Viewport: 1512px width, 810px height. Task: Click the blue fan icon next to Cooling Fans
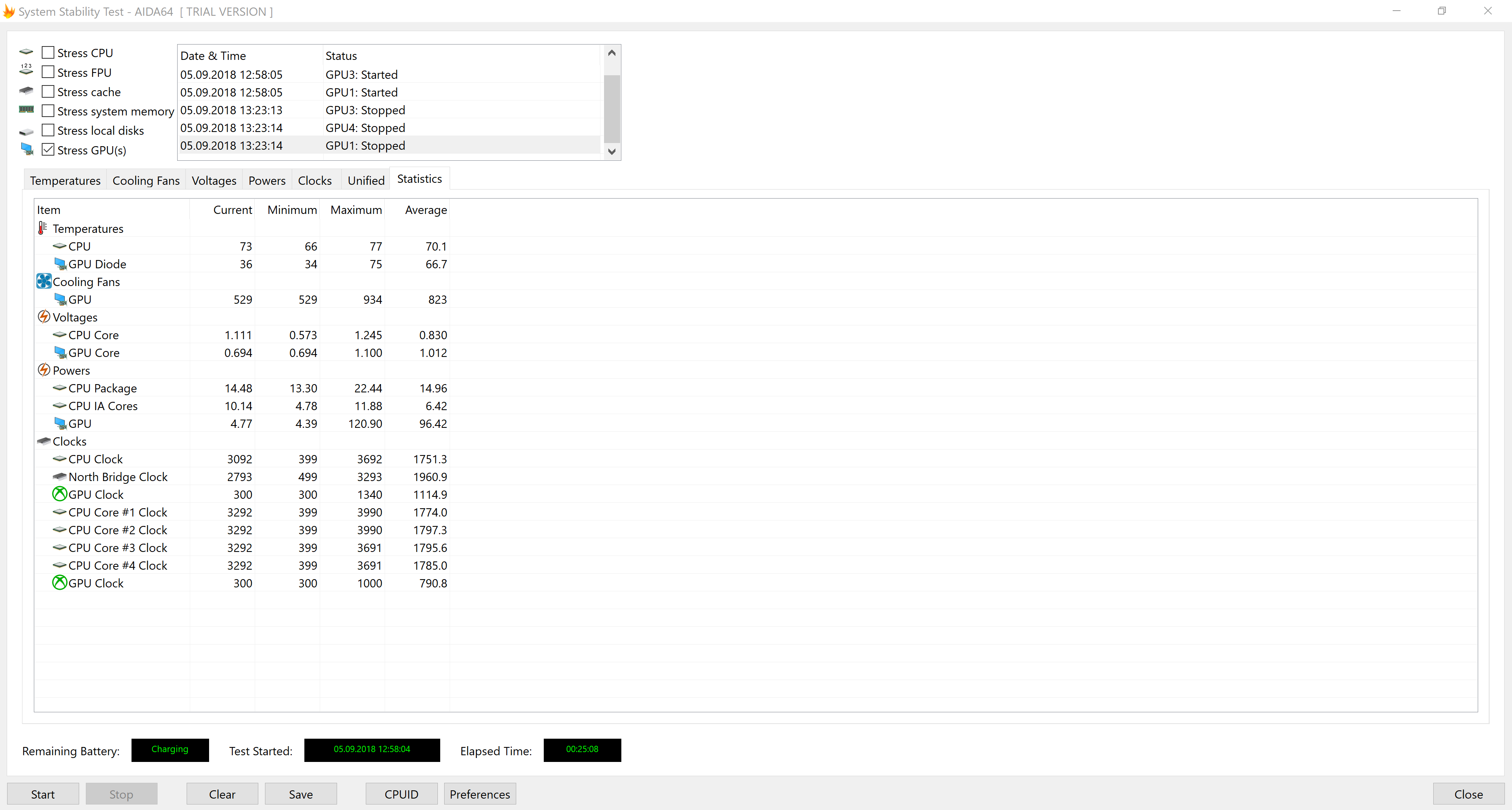tap(44, 281)
